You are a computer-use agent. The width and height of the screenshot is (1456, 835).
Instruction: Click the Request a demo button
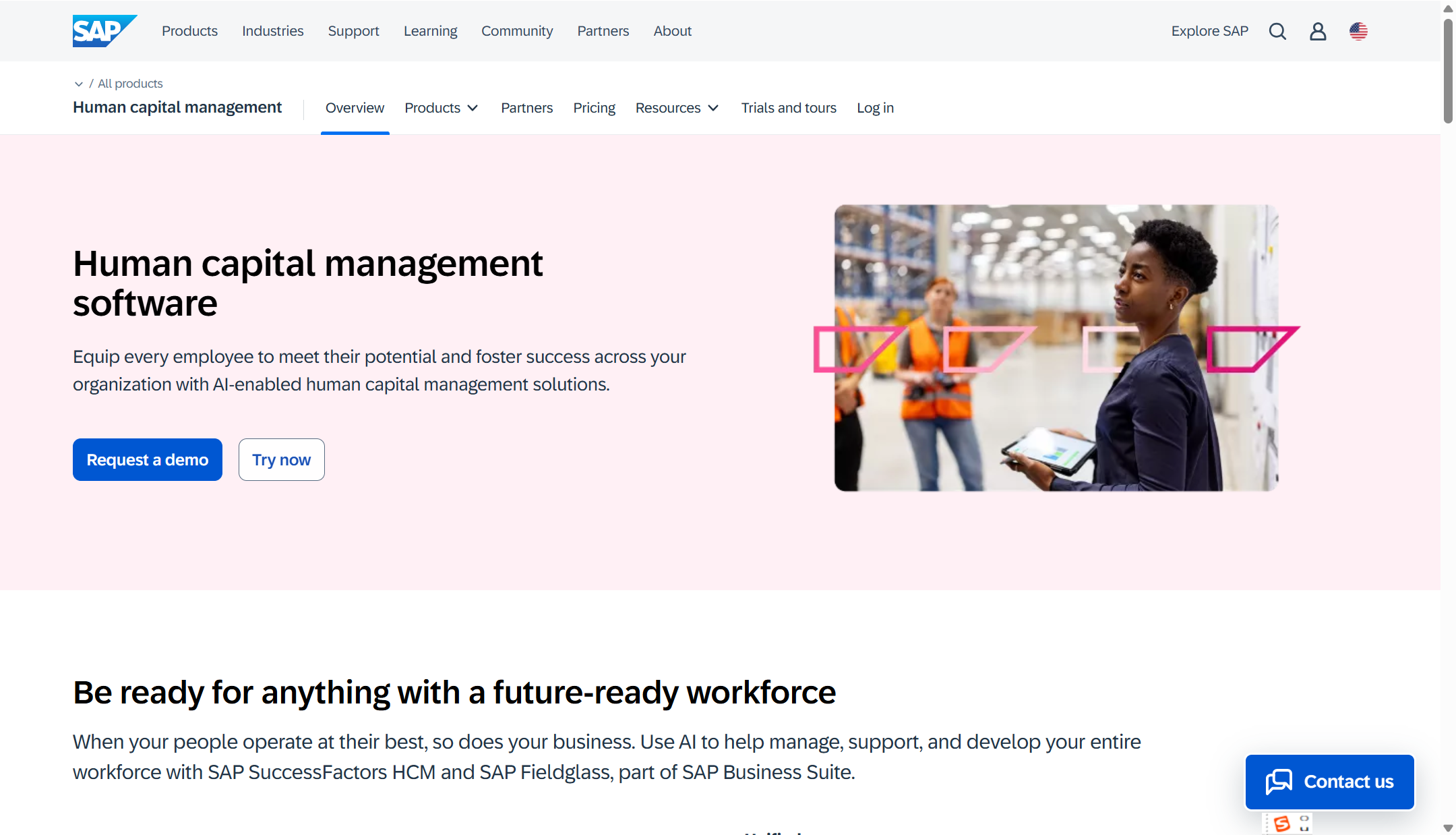coord(148,459)
